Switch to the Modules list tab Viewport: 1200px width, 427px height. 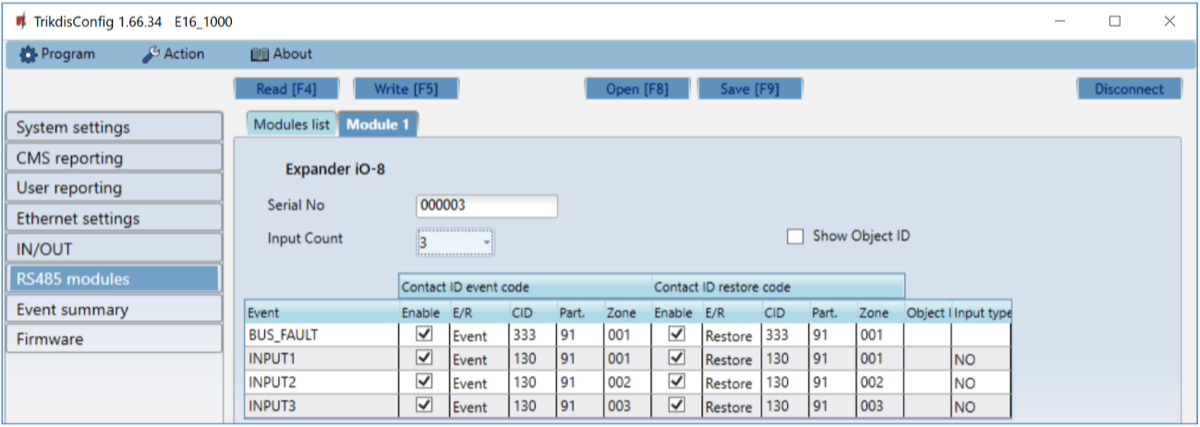click(x=291, y=124)
